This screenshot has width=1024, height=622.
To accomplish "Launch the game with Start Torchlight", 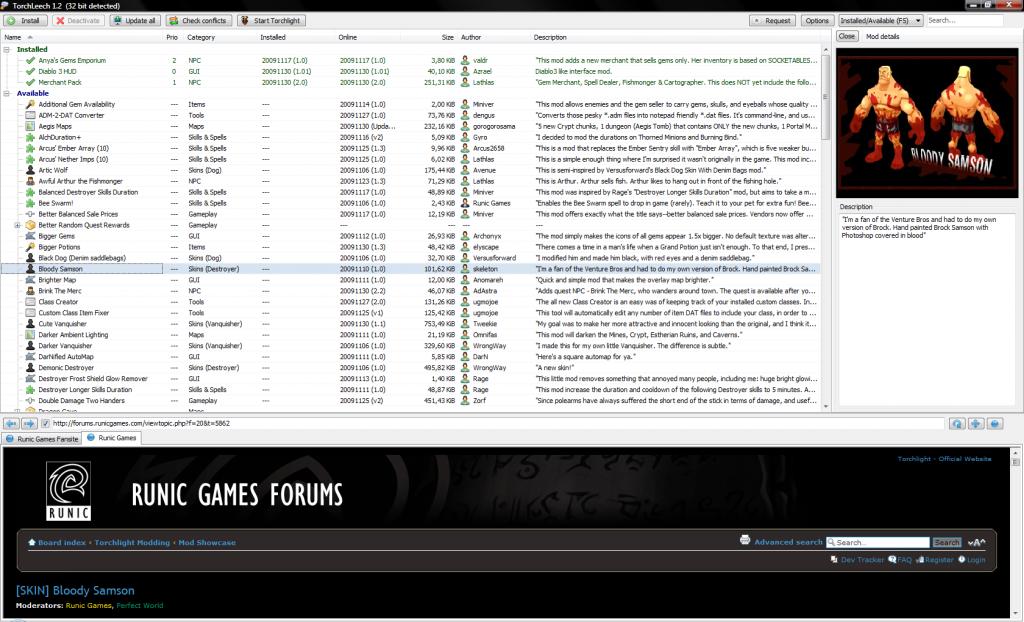I will click(x=271, y=20).
